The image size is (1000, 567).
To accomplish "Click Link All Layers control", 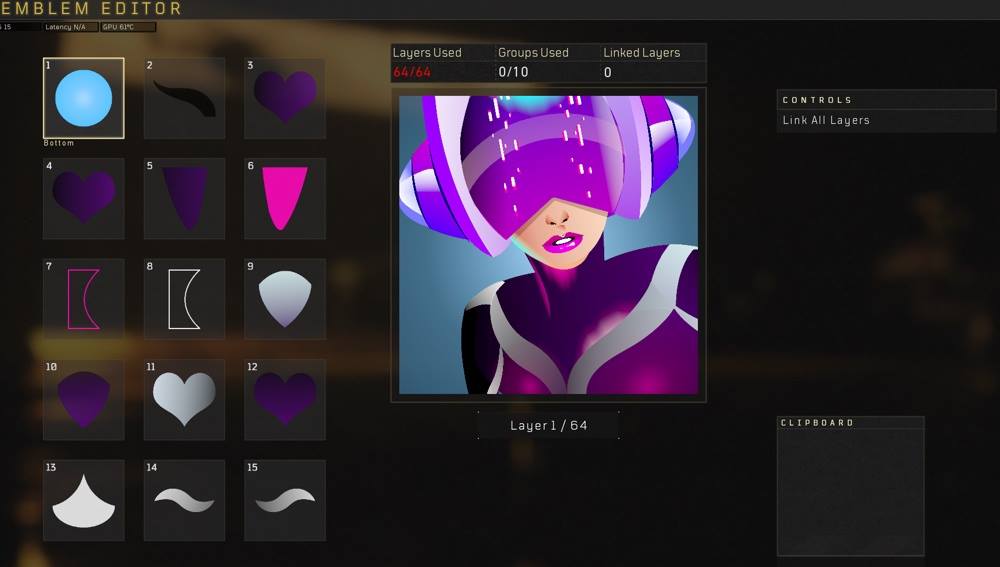I will pos(886,121).
